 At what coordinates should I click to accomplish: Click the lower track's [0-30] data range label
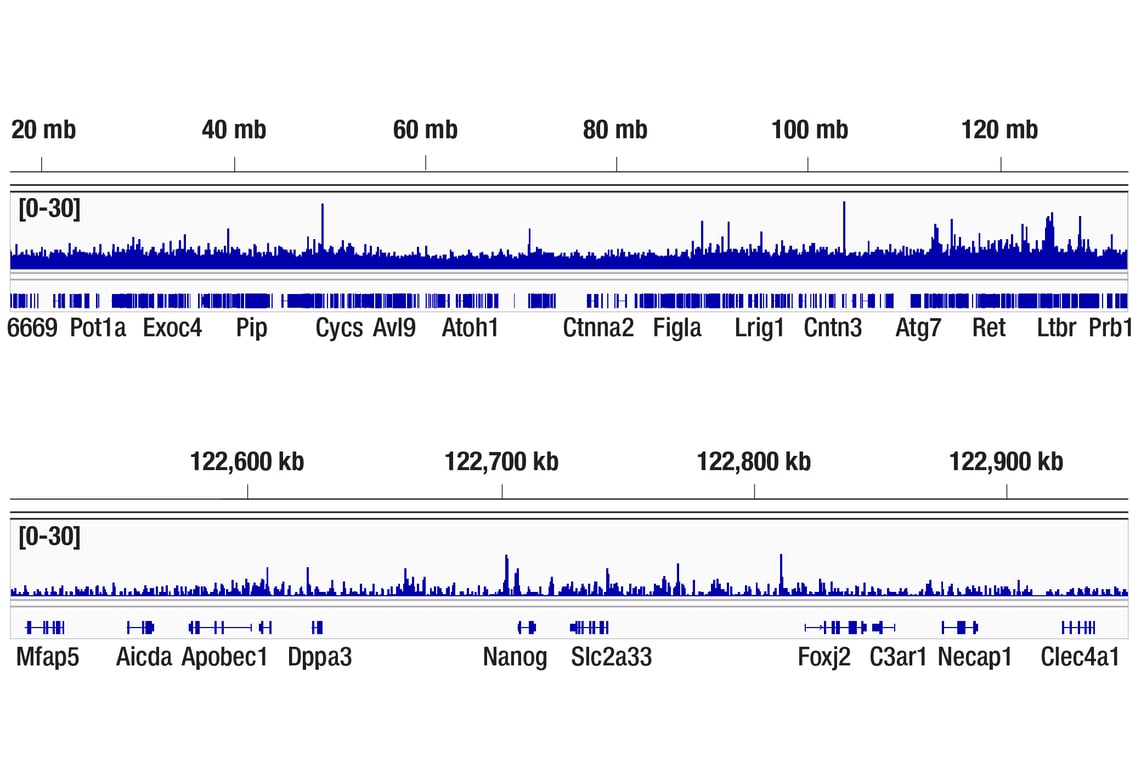click(50, 537)
